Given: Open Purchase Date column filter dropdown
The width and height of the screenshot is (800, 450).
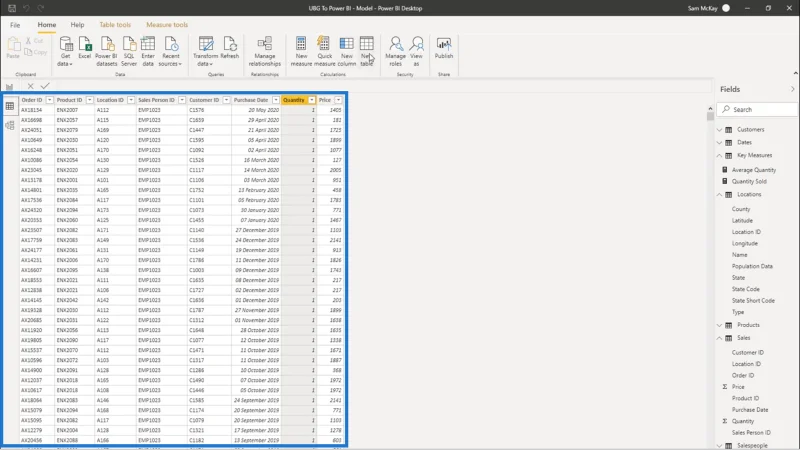Looking at the screenshot, I should [x=276, y=100].
